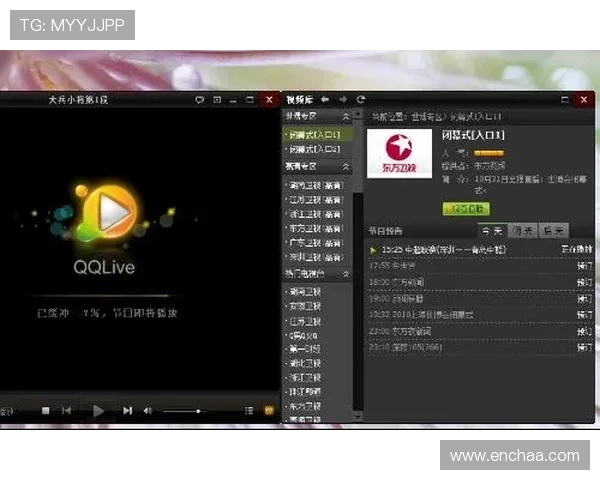Reserve the 17:55 programme via 预订
This screenshot has height=480, width=600.
(x=584, y=266)
